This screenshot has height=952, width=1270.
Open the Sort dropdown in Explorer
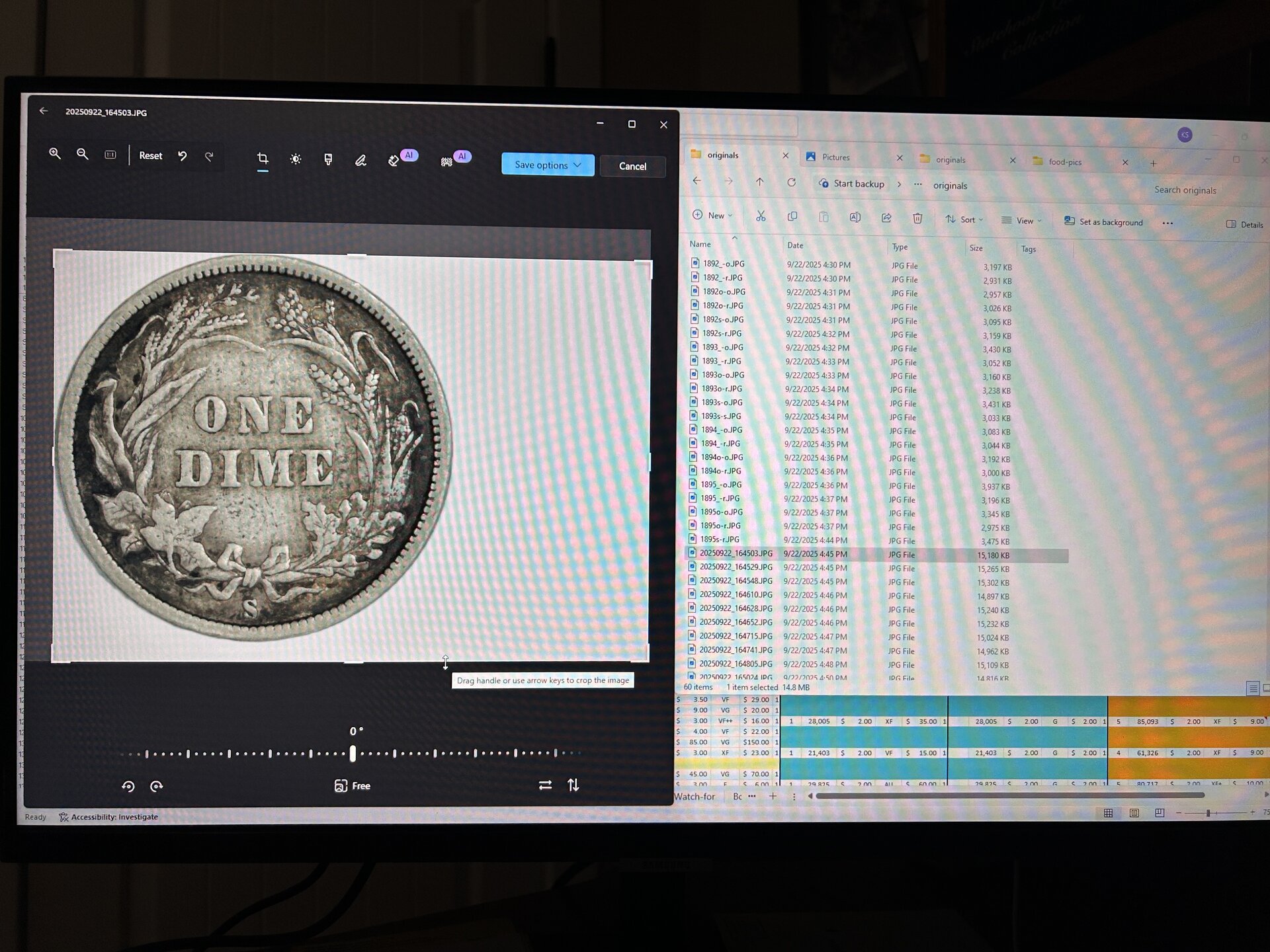[964, 219]
